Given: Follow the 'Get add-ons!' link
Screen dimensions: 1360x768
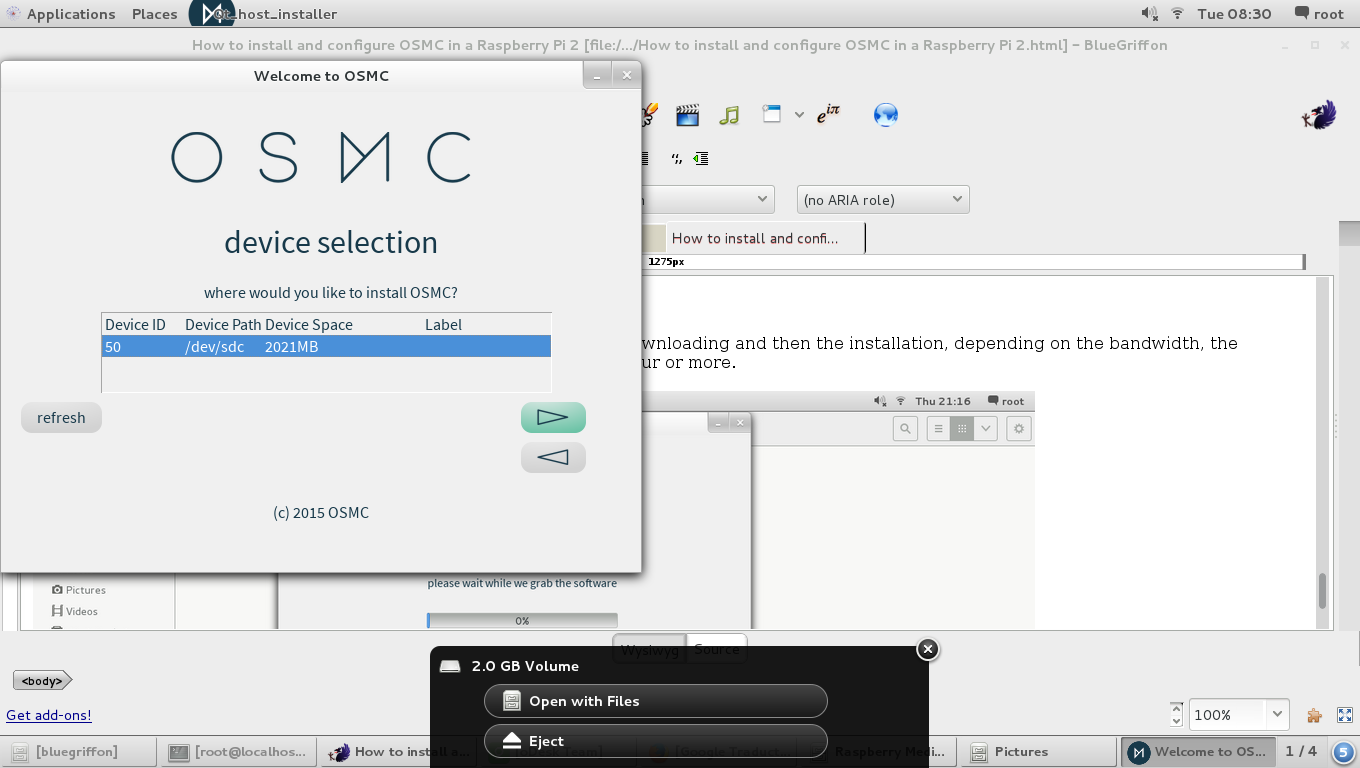Looking at the screenshot, I should [x=49, y=715].
